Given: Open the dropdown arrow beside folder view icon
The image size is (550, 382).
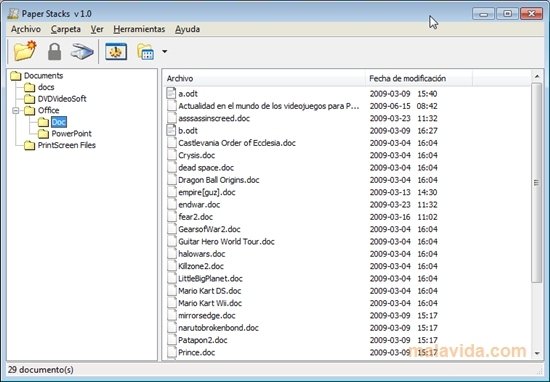Looking at the screenshot, I should pos(165,52).
